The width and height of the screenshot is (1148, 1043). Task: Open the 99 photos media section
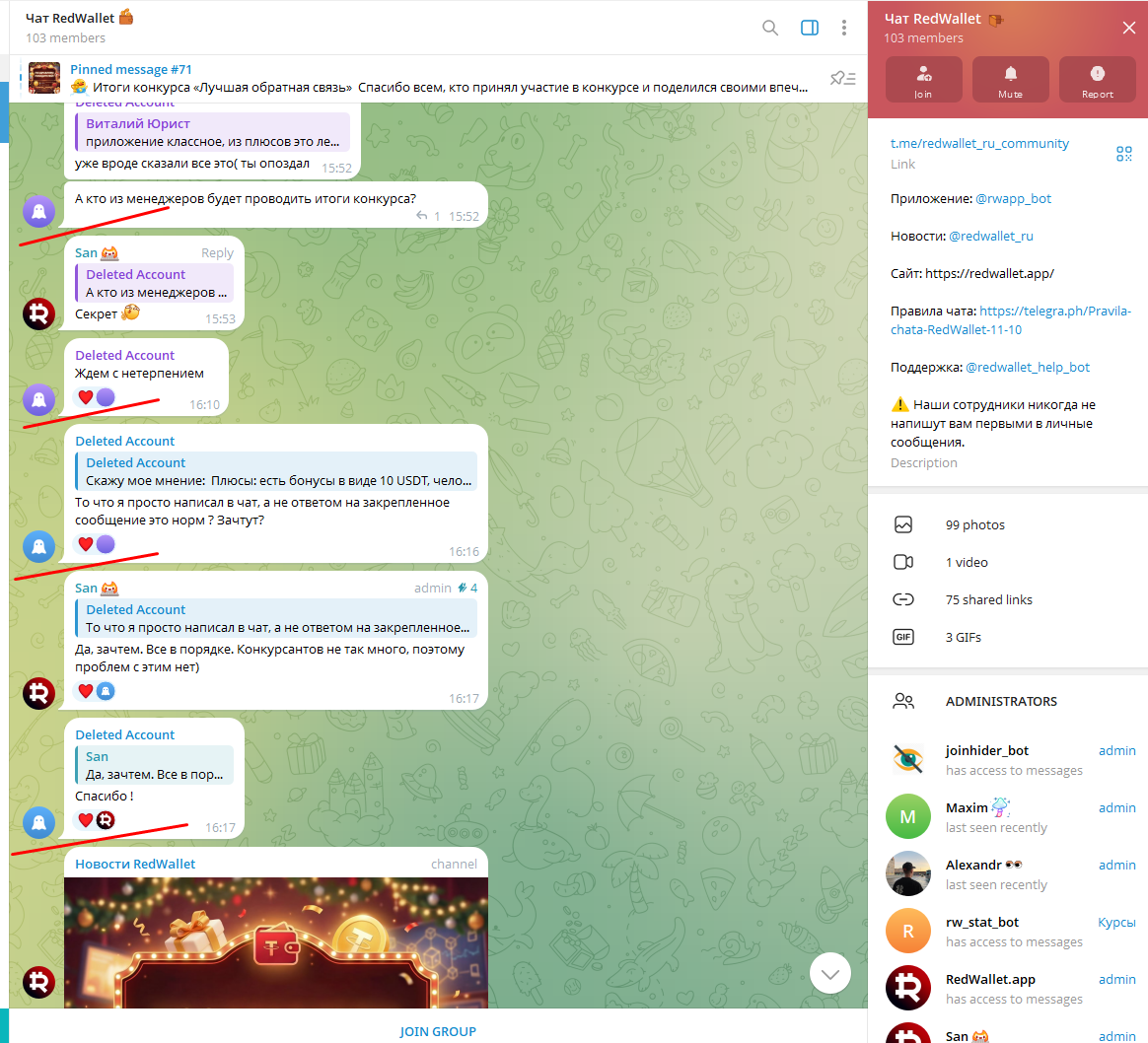pyautogui.click(x=974, y=525)
